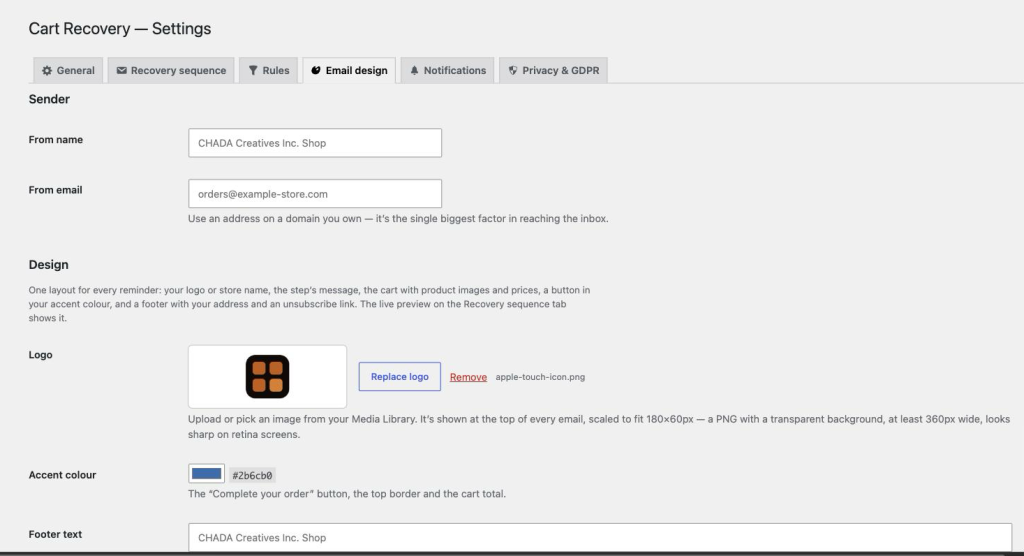Open the General tab

click(68, 71)
